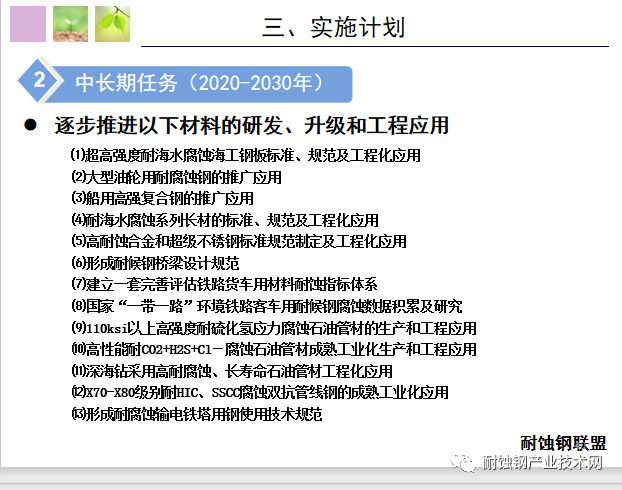
Task: Click the WeChat logo watermark icon
Action: [x=464, y=463]
